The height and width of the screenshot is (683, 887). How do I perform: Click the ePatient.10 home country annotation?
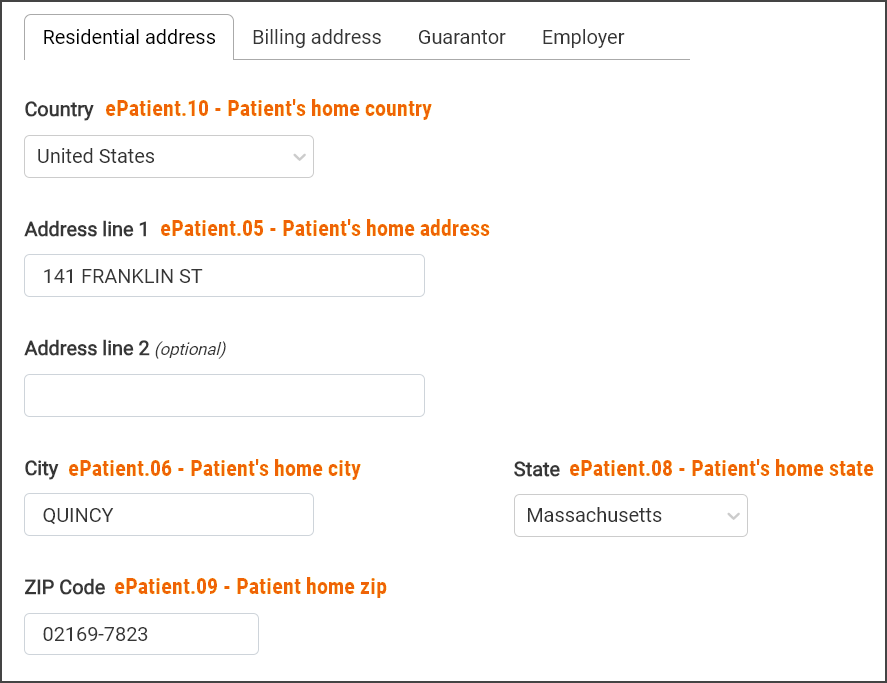[268, 109]
